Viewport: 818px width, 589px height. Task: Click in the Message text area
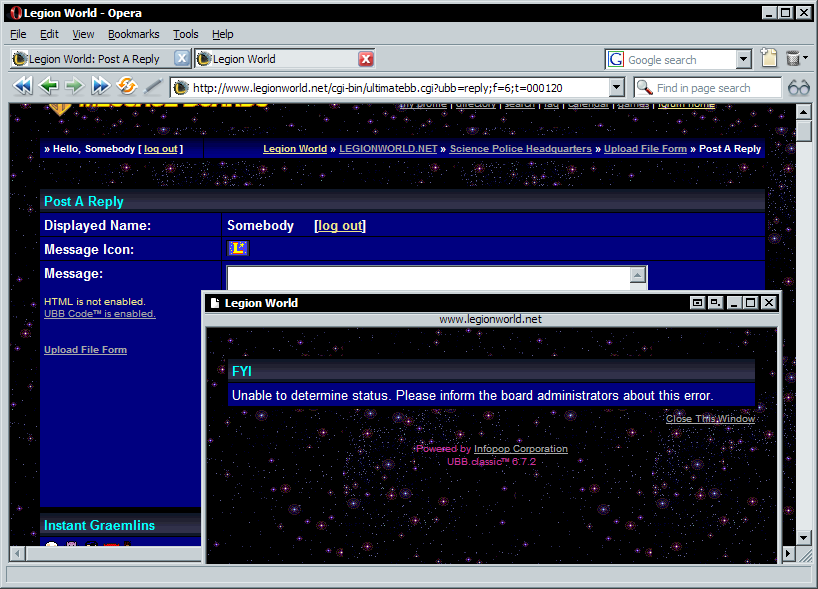(x=428, y=279)
